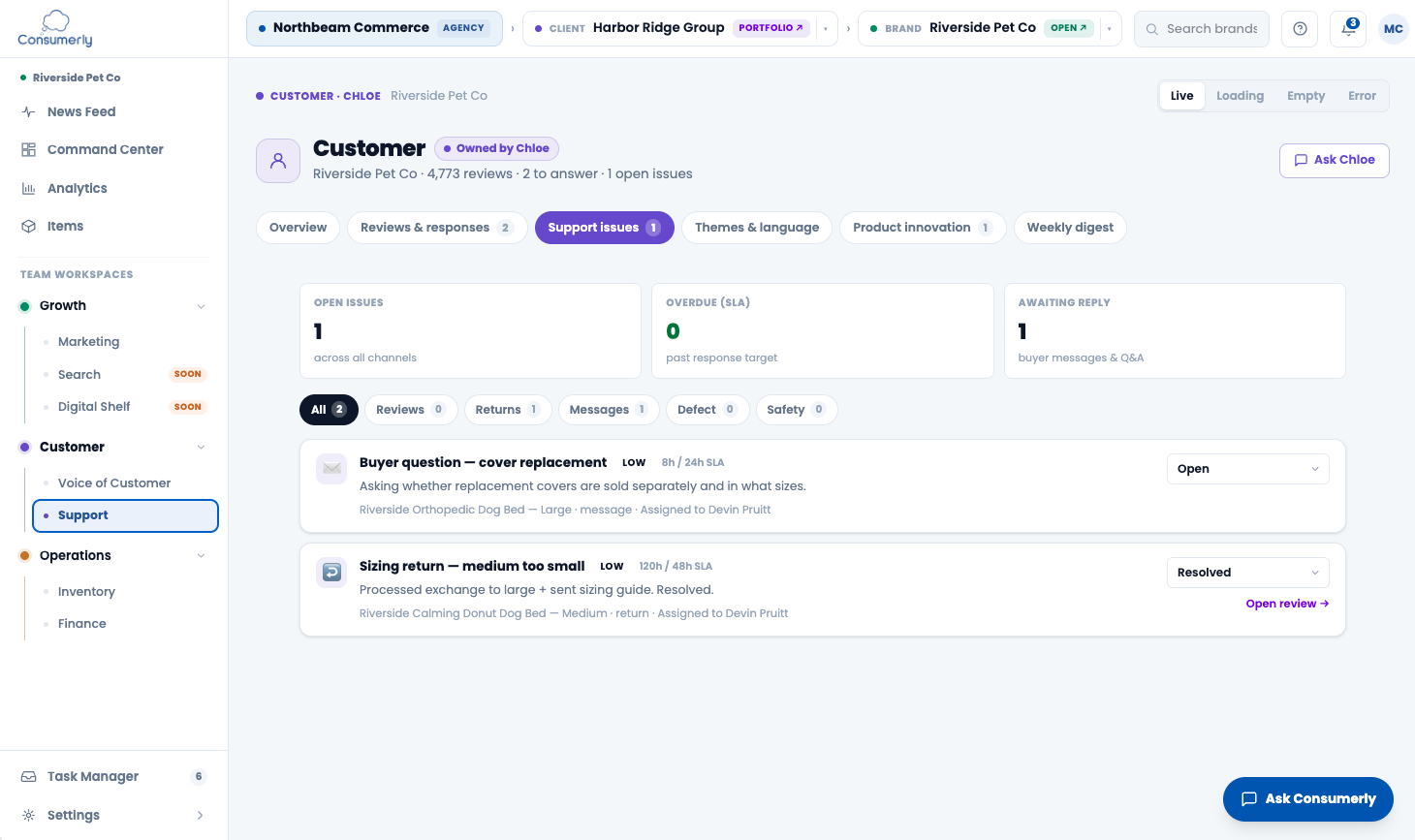1415x840 pixels.
Task: Launch the Ask Consumerly chat button
Action: click(x=1308, y=799)
